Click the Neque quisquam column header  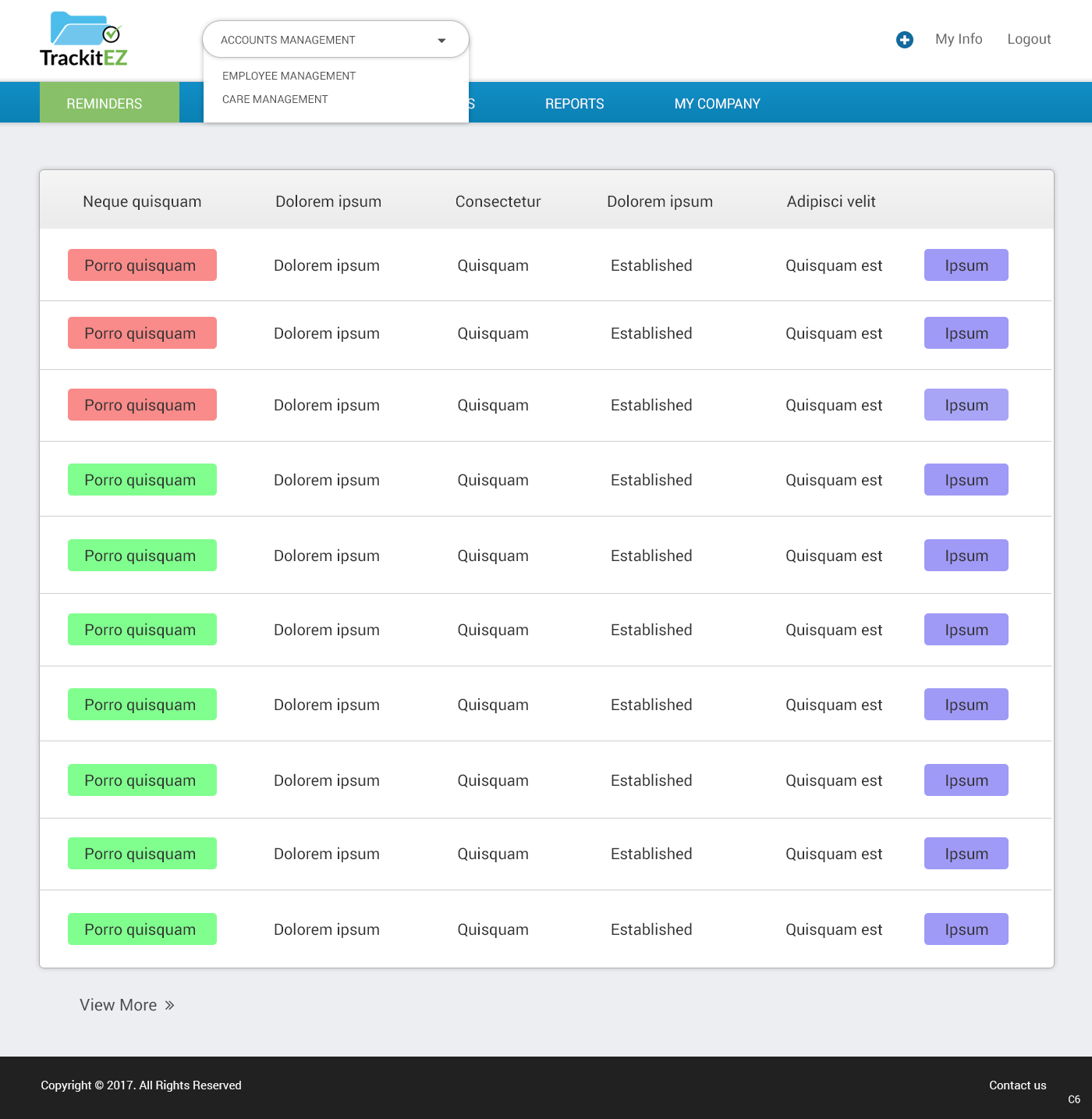pos(142,201)
